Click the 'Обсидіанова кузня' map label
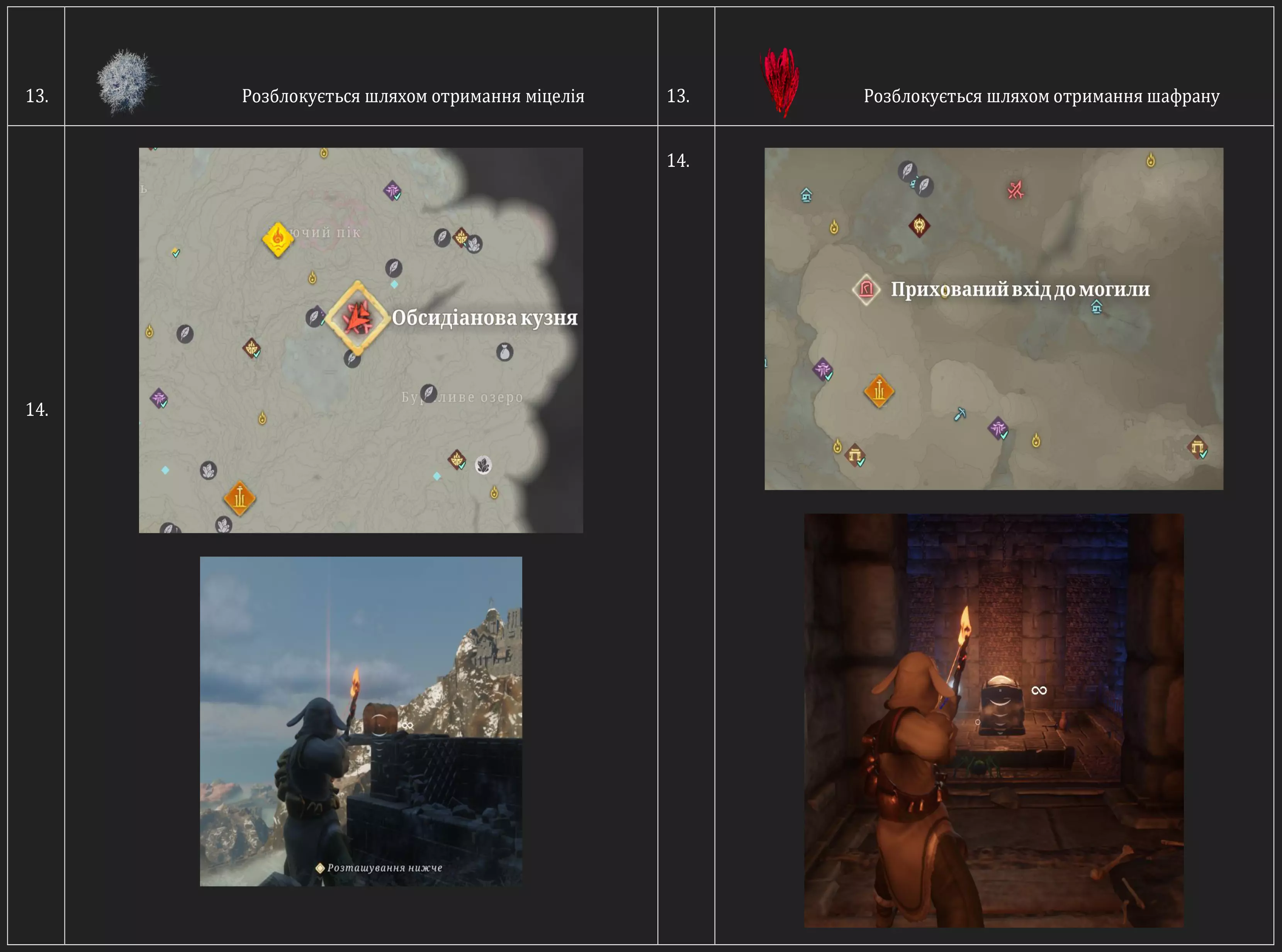The image size is (1282, 952). 484,317
